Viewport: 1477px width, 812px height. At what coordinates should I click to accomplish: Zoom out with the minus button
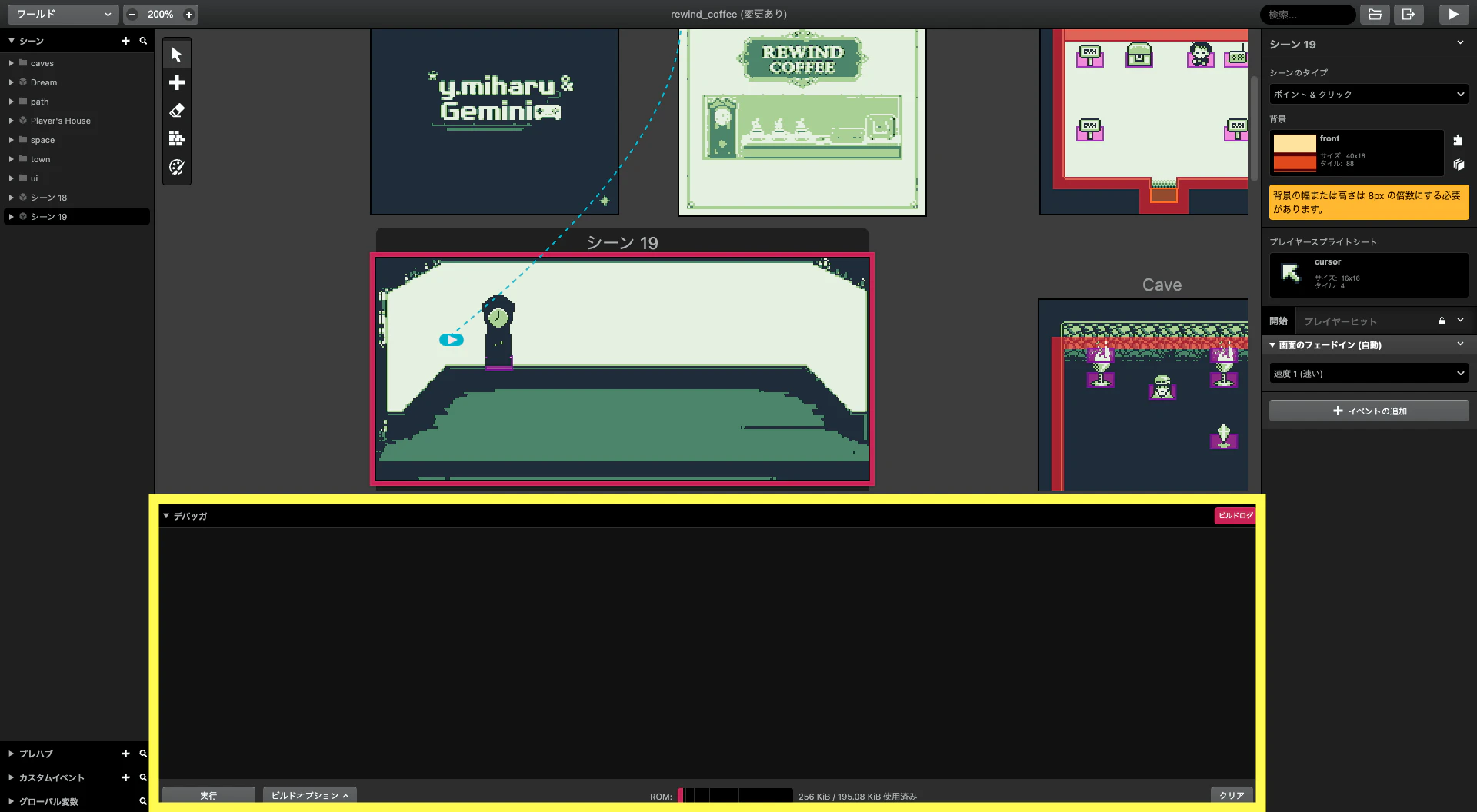(x=132, y=15)
